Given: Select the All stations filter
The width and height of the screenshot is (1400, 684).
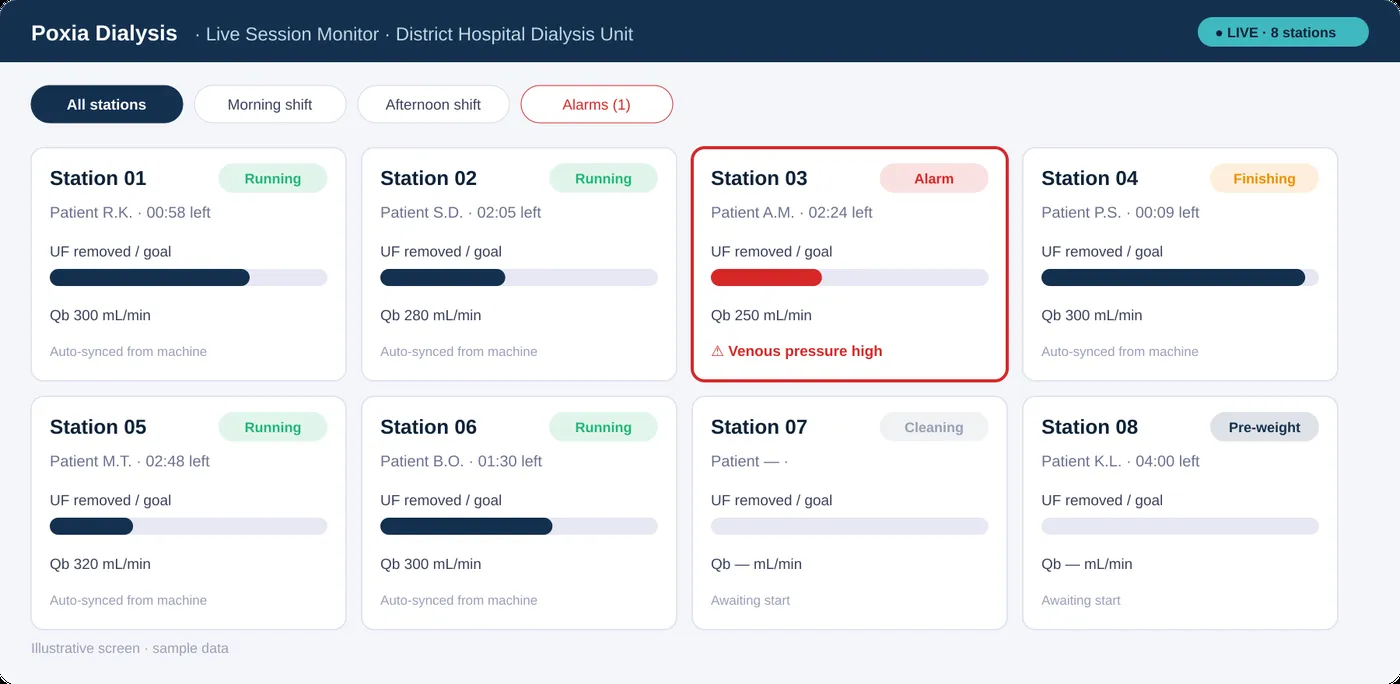Looking at the screenshot, I should pyautogui.click(x=107, y=104).
